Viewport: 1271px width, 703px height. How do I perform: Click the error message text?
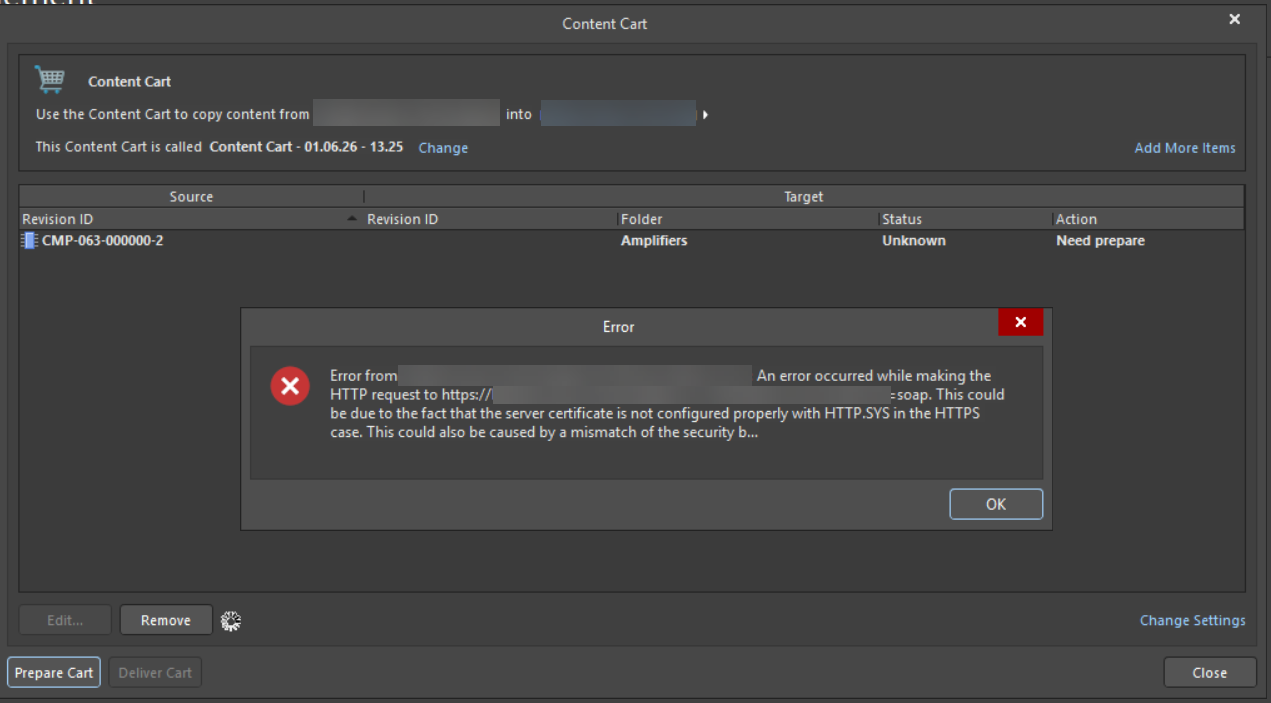pyautogui.click(x=667, y=405)
